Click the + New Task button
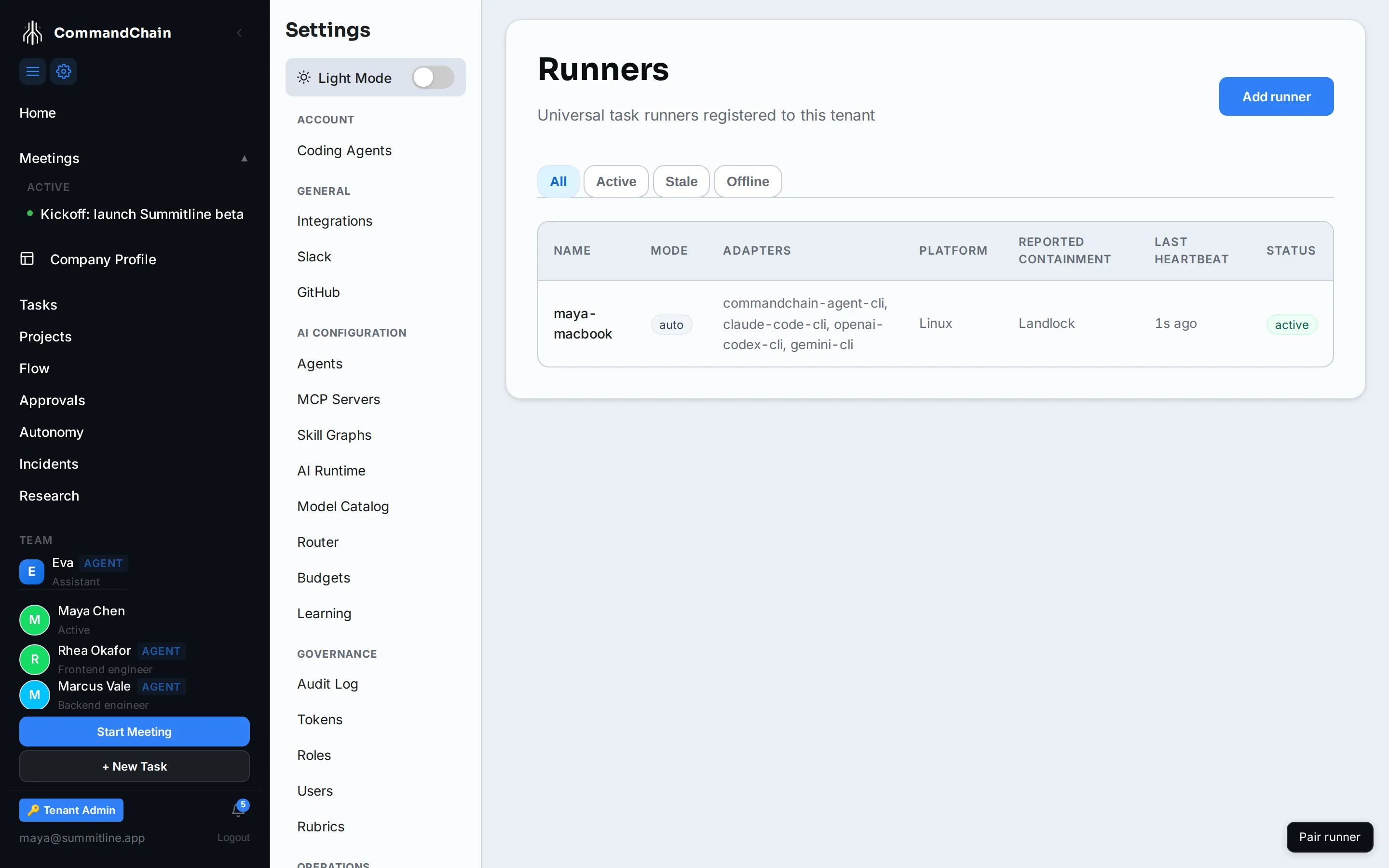The height and width of the screenshot is (868, 1389). (134, 766)
